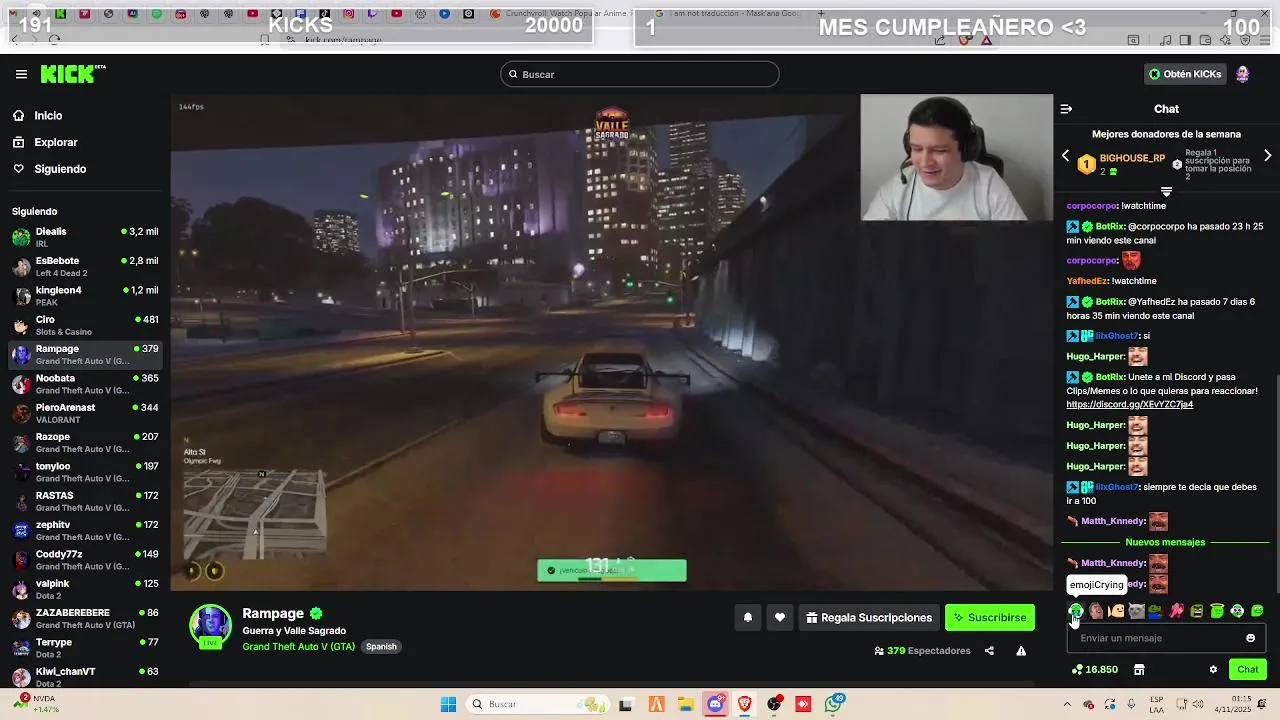This screenshot has height=720, width=1280.
Task: Go to Kick home via the logo
Action: point(72,74)
